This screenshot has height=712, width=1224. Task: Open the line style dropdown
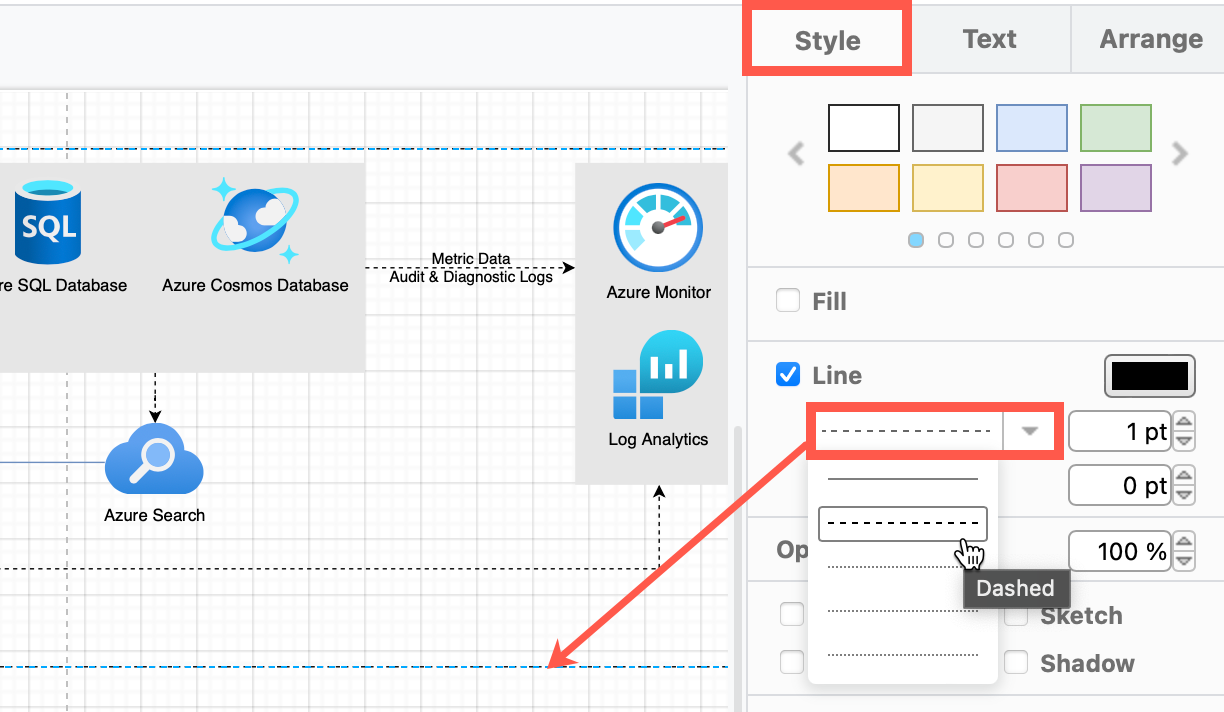coord(1028,430)
